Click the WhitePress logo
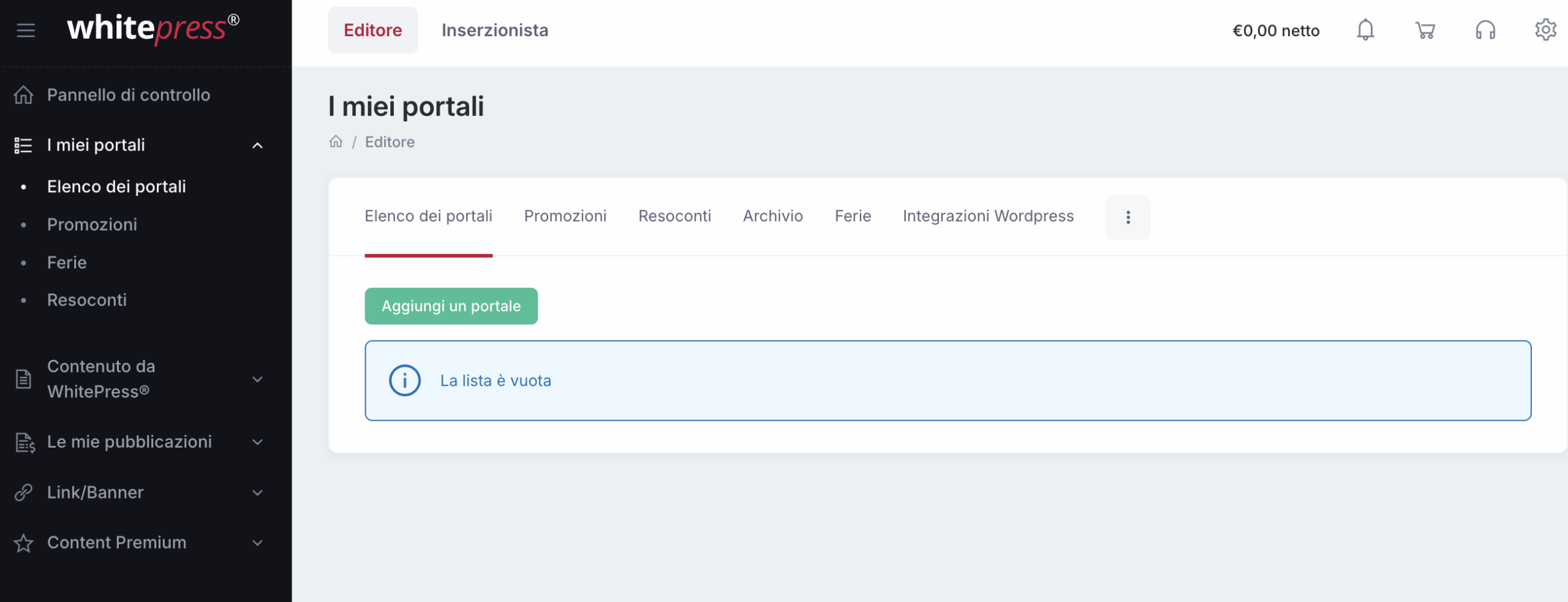Screen dimensions: 1568x602 [x=153, y=29]
